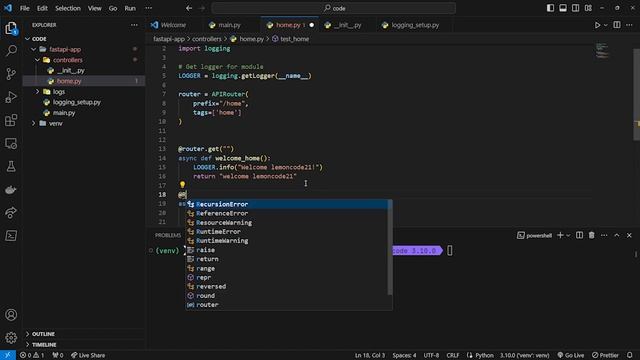This screenshot has width=640, height=360.
Task: Open the Search view icon
Action: [x=11, y=51]
